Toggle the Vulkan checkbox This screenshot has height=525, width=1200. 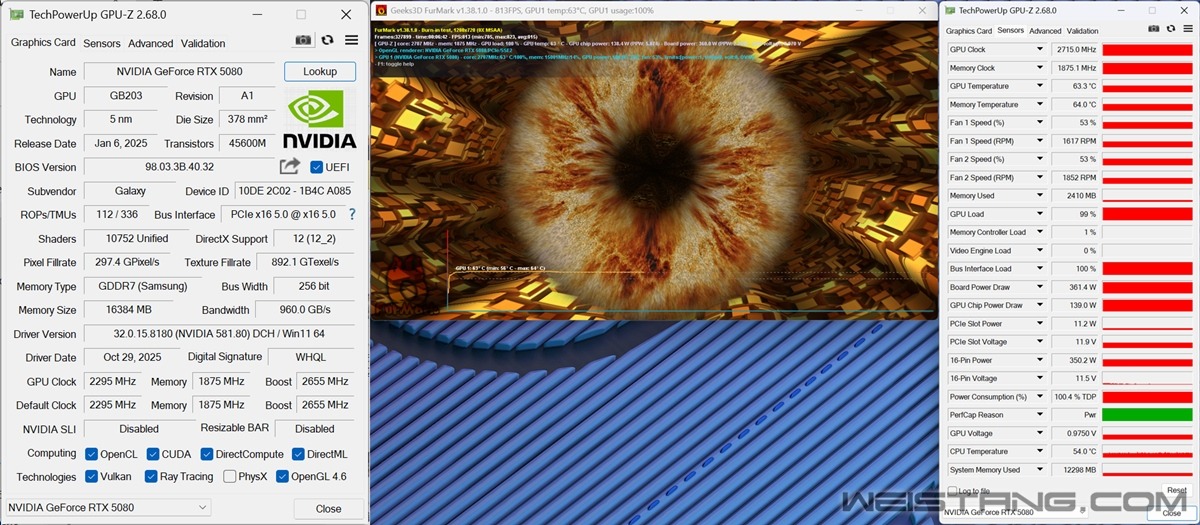pyautogui.click(x=91, y=477)
